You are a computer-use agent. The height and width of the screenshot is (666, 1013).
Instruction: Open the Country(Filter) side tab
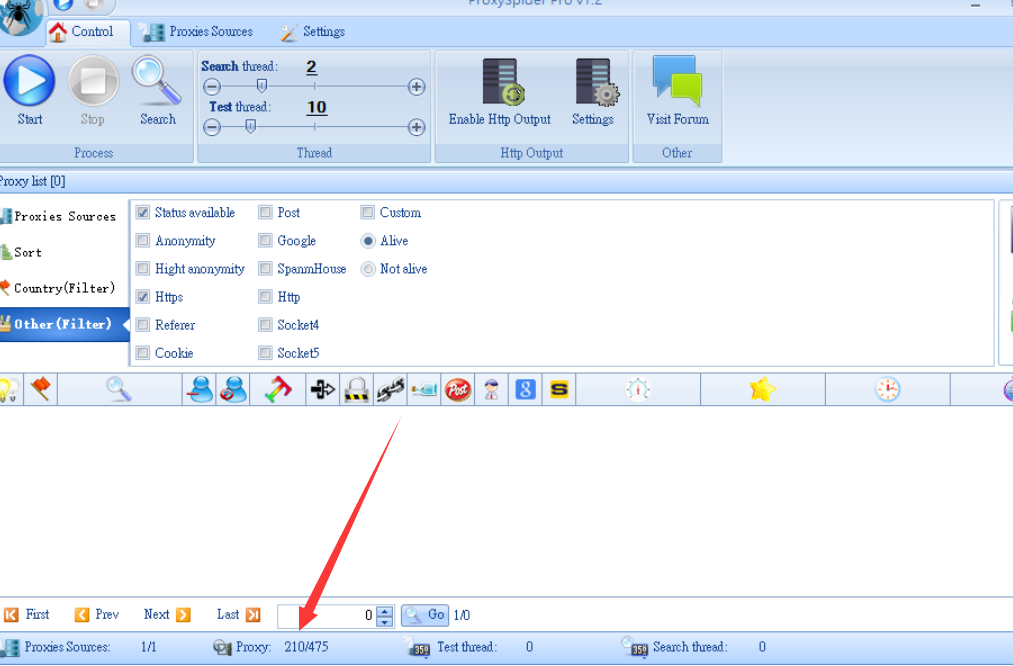click(x=63, y=288)
